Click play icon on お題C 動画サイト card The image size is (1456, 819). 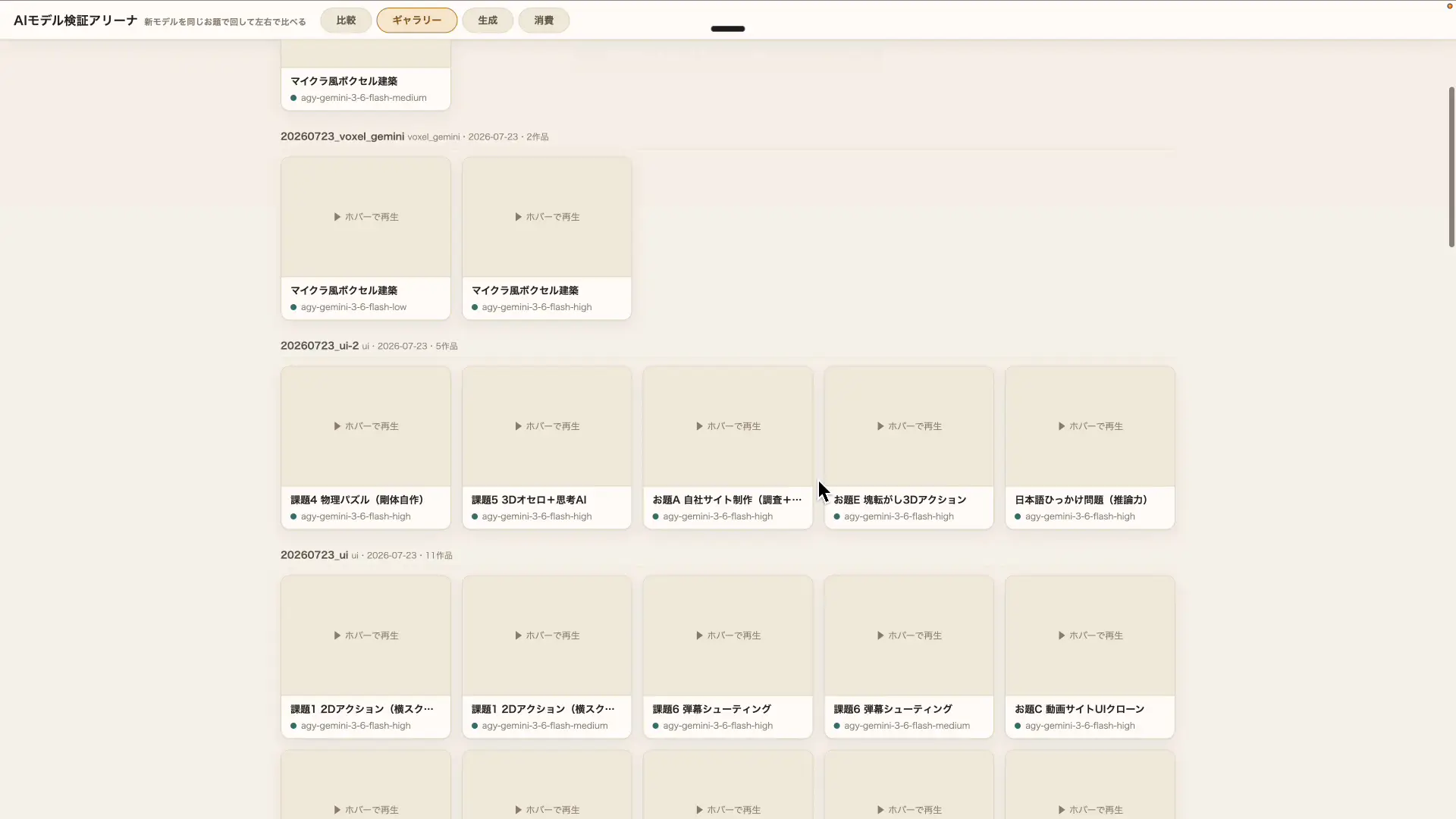click(x=1062, y=635)
